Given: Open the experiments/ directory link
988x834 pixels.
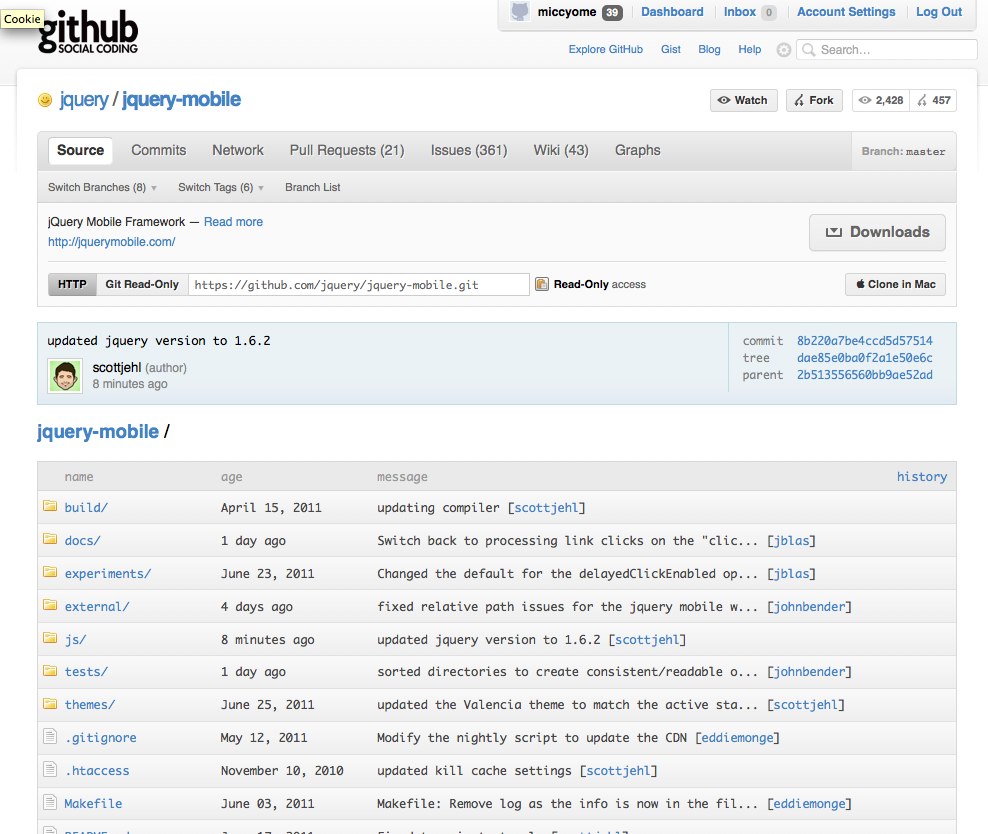Looking at the screenshot, I should pyautogui.click(x=108, y=574).
